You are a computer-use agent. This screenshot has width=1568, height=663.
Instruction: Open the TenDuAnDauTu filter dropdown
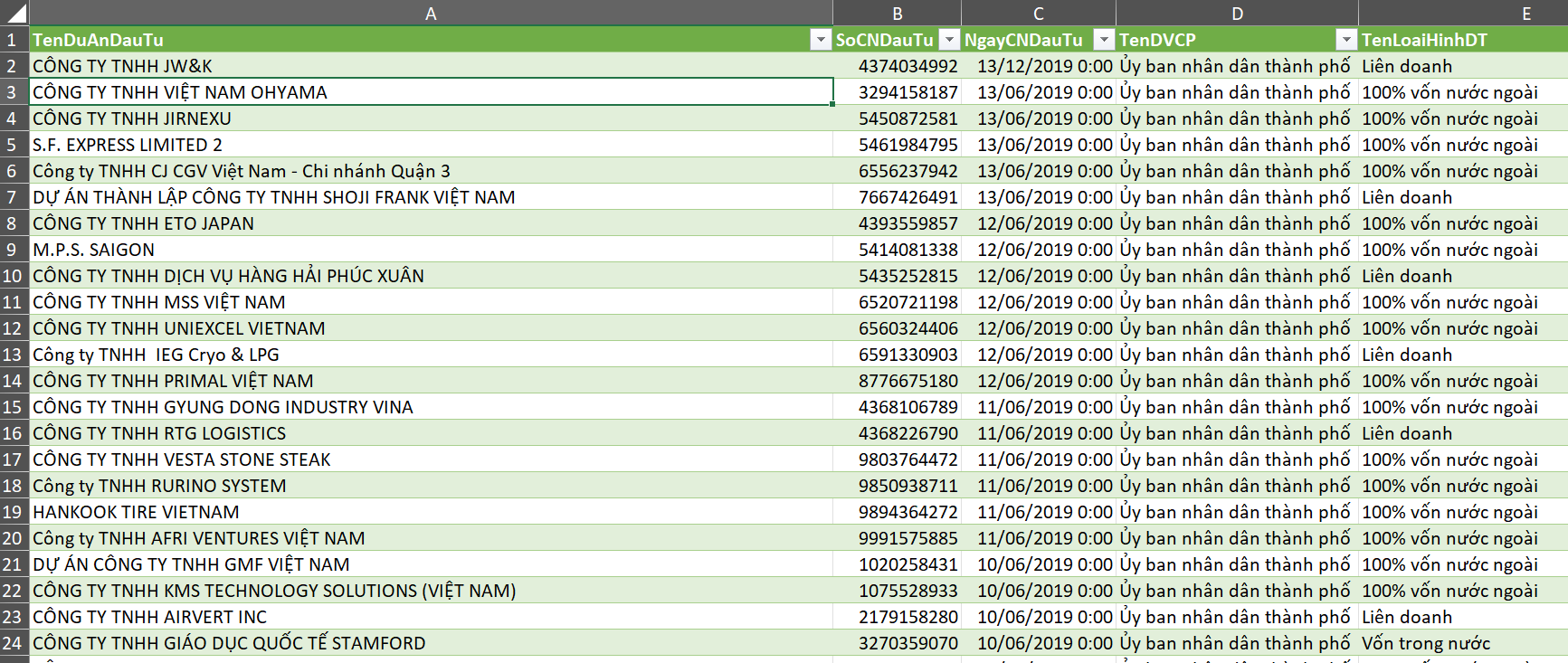pyautogui.click(x=820, y=40)
